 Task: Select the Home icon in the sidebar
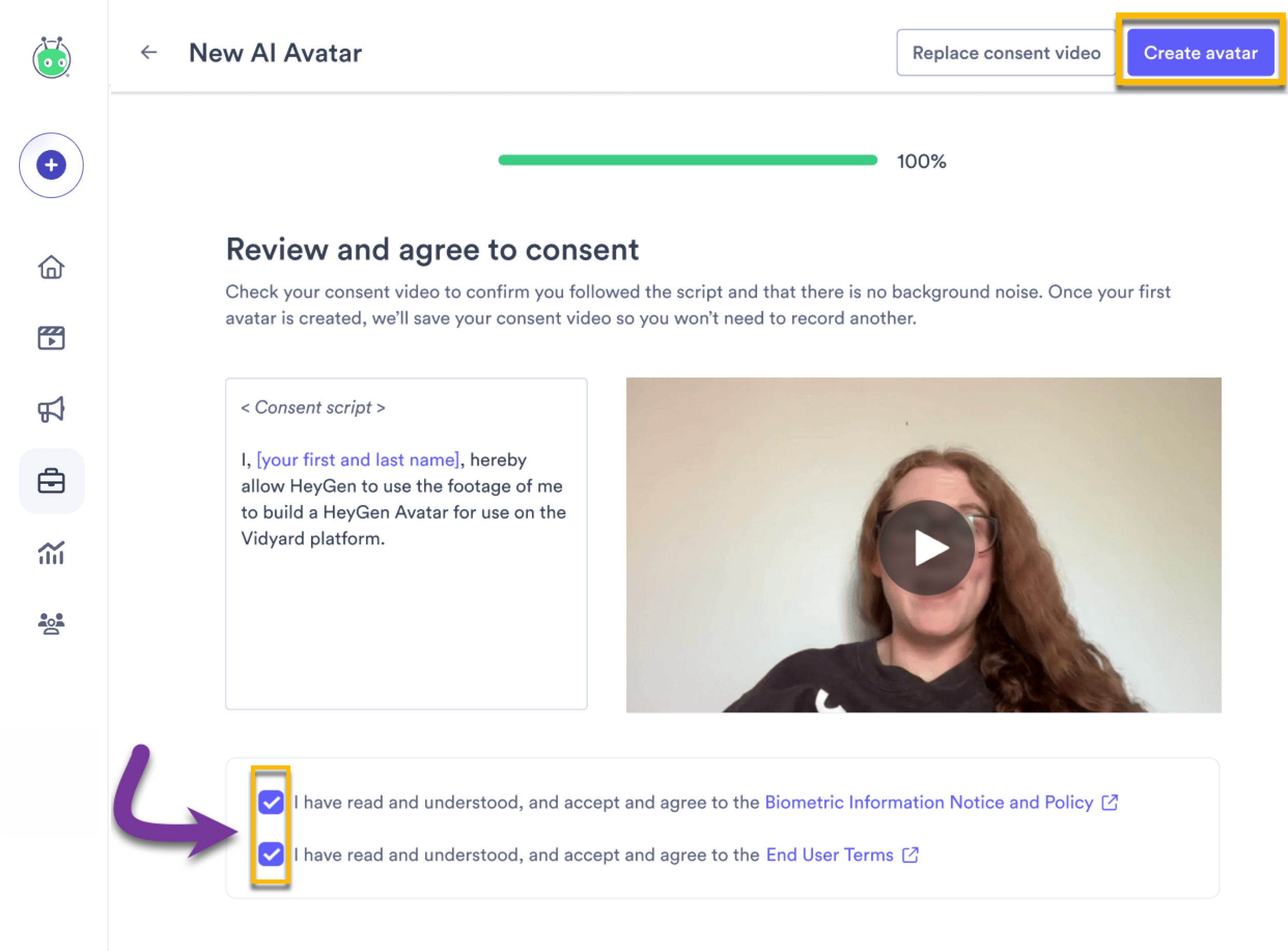coord(51,268)
